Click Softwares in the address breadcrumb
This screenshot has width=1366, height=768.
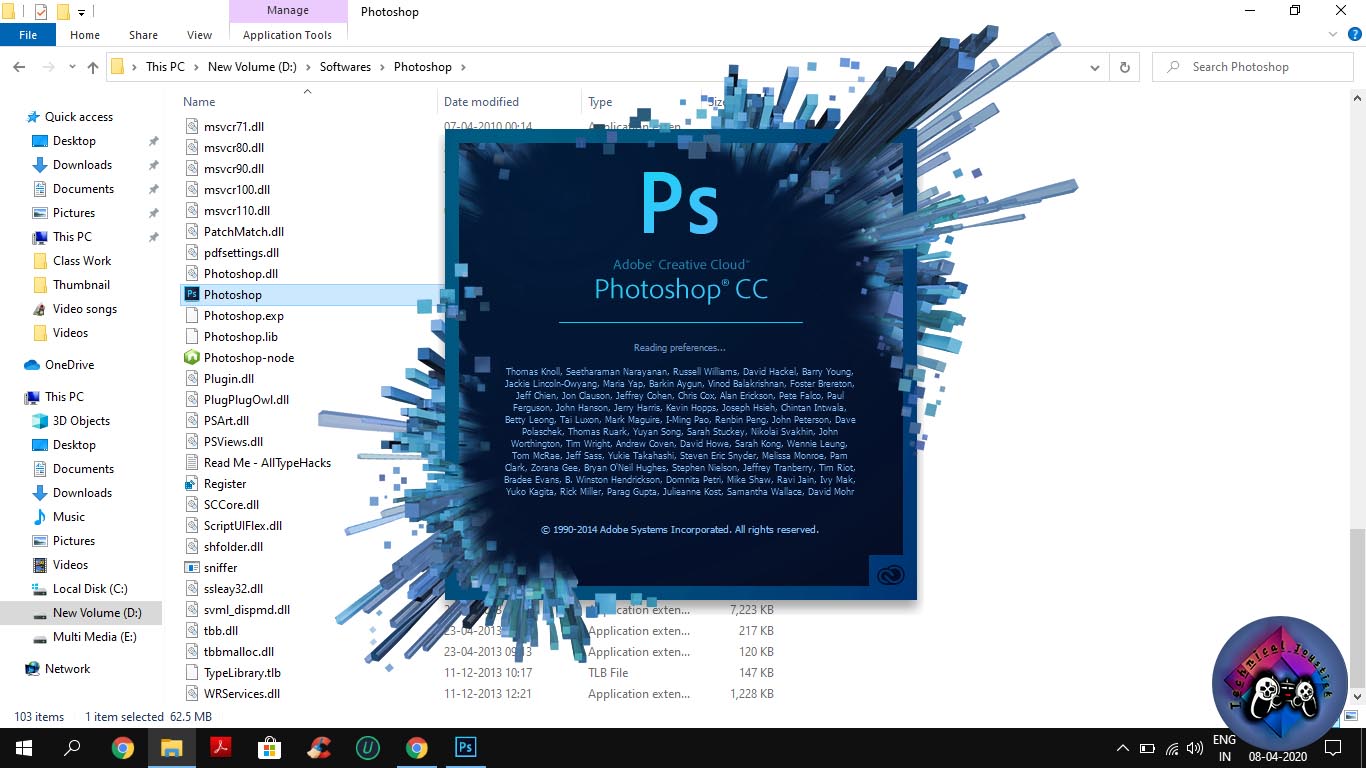point(345,67)
